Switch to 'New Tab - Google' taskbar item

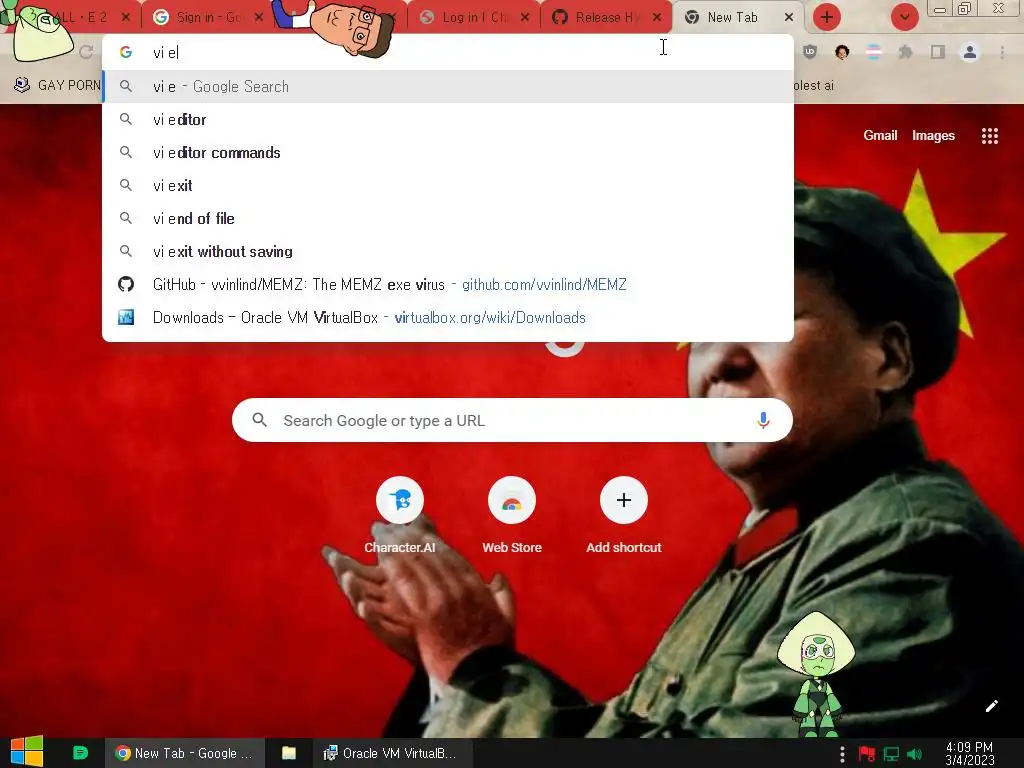click(185, 753)
